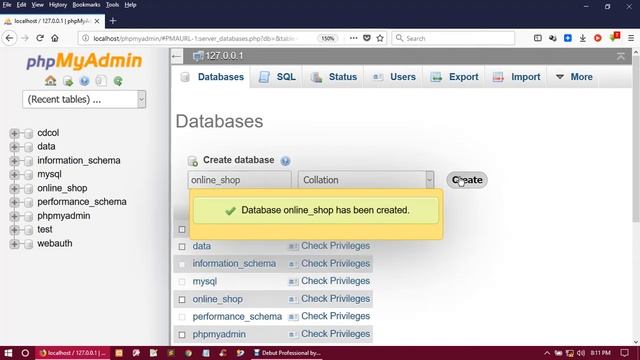The height and width of the screenshot is (360, 640).
Task: Open test database in sidebar
Action: pyautogui.click(x=45, y=229)
